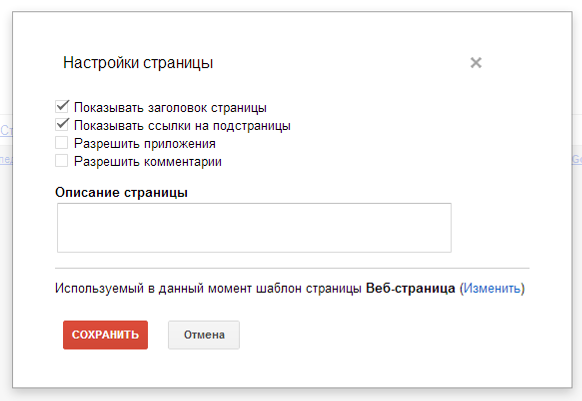Click the Описание страницы field heading
This screenshot has height=401, width=582.
click(121, 192)
